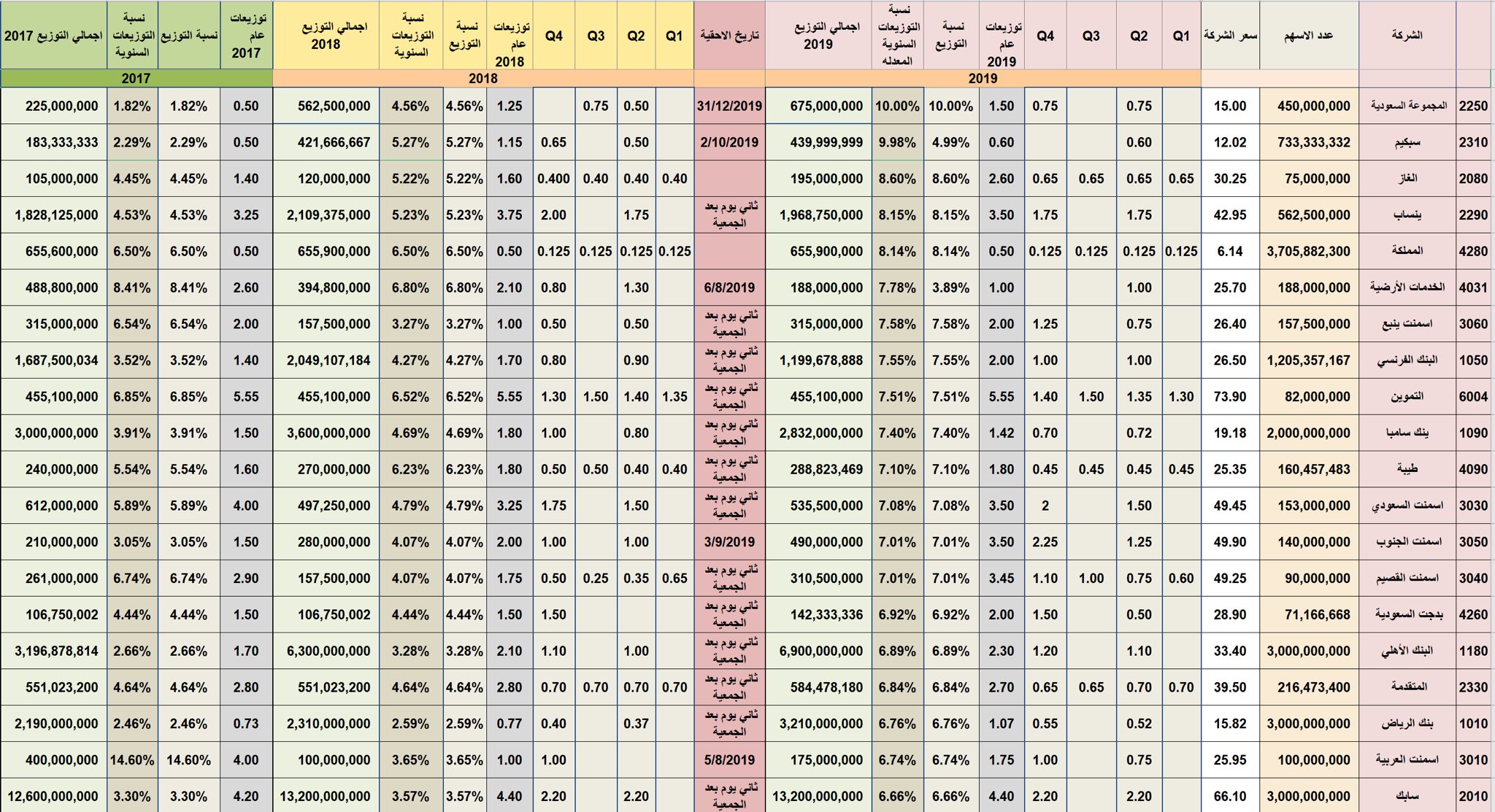
Task: Click the green 2017 year band
Action: point(137,78)
